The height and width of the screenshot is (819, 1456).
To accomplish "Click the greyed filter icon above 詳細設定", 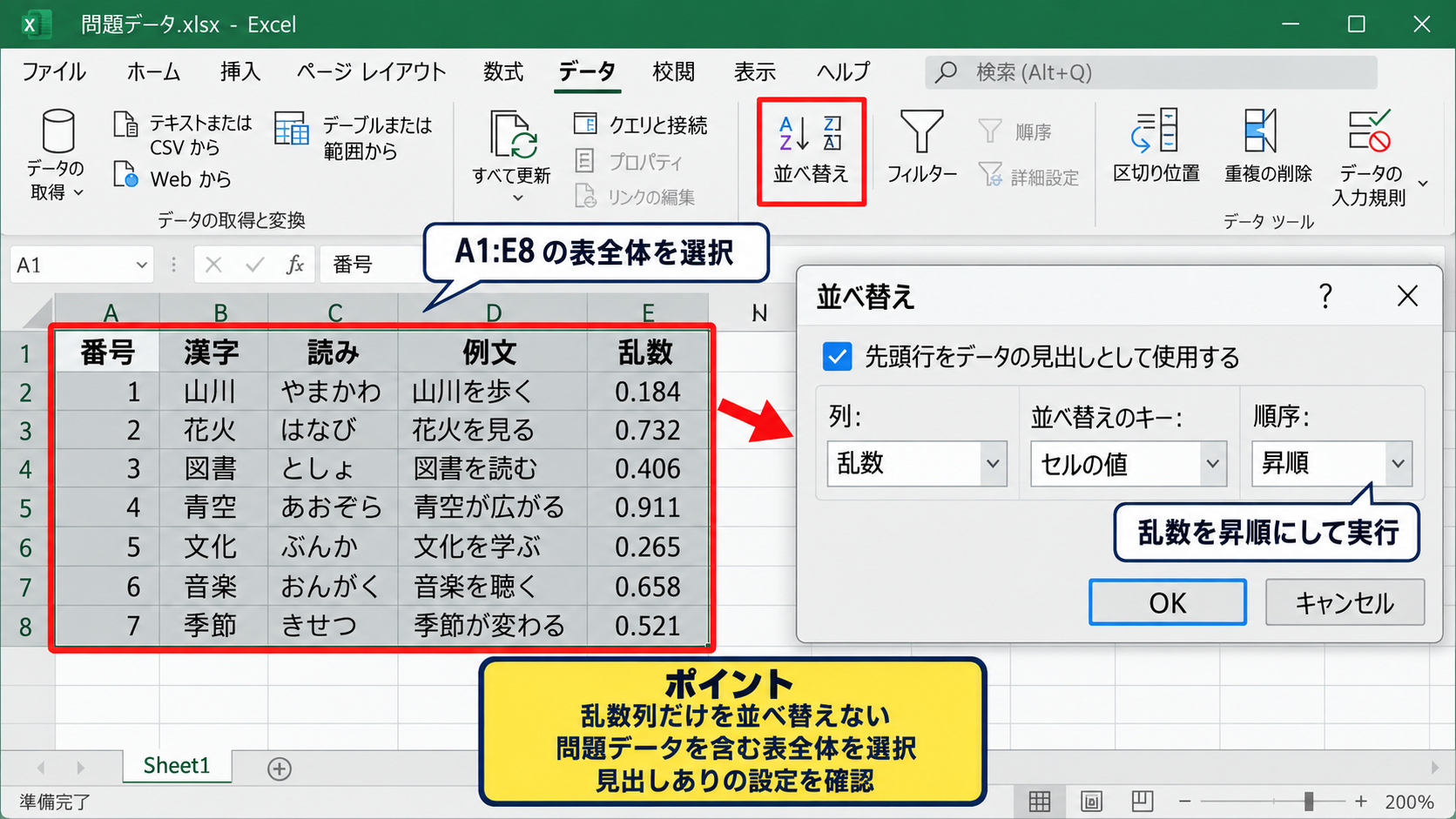I will point(990,131).
